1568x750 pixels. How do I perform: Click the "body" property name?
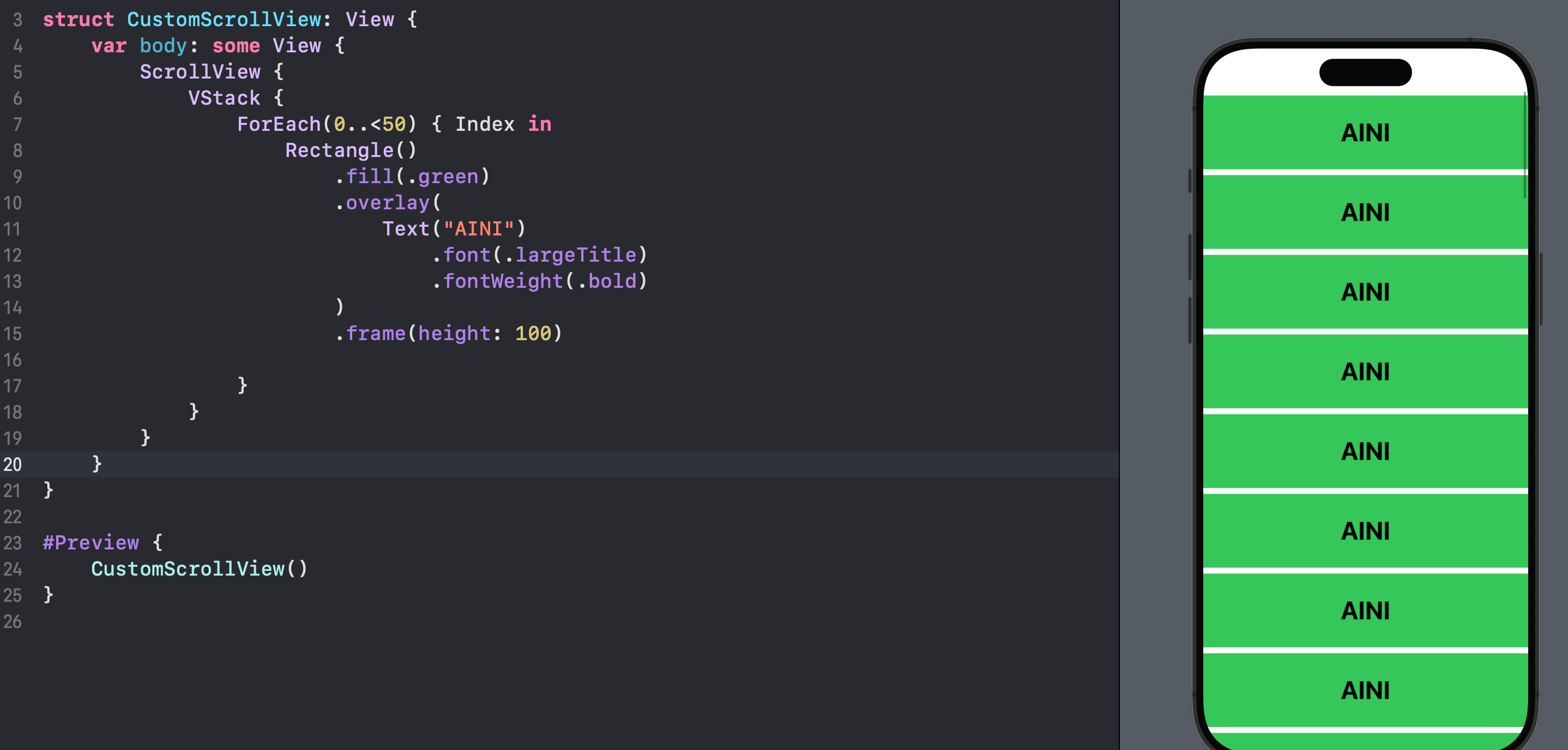163,46
